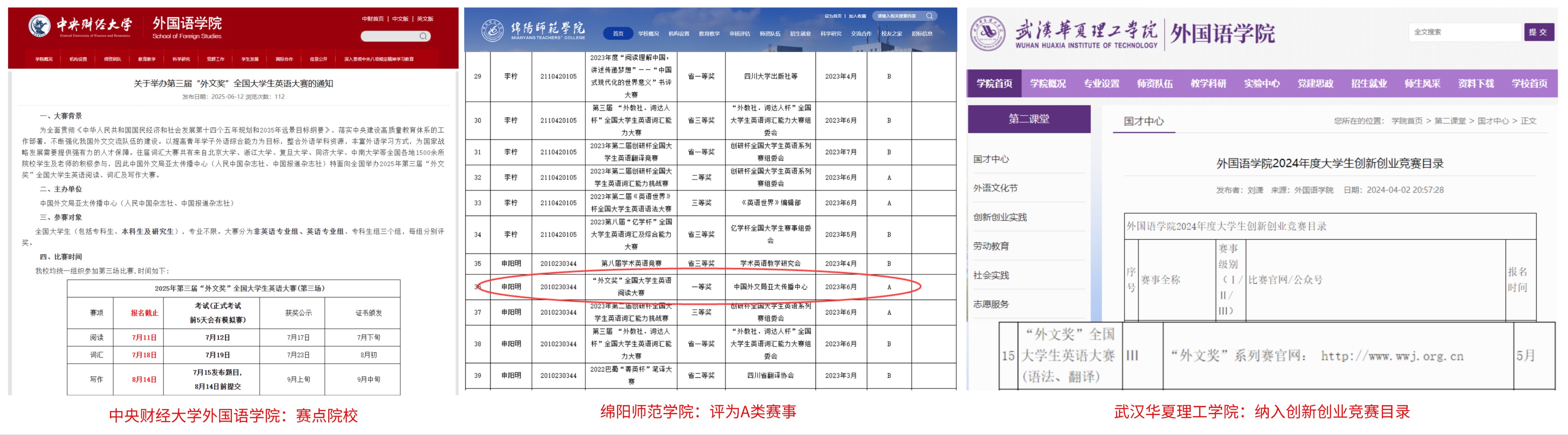Open the 中财首页 link in the red header
The image size is (1568, 435).
click(372, 19)
